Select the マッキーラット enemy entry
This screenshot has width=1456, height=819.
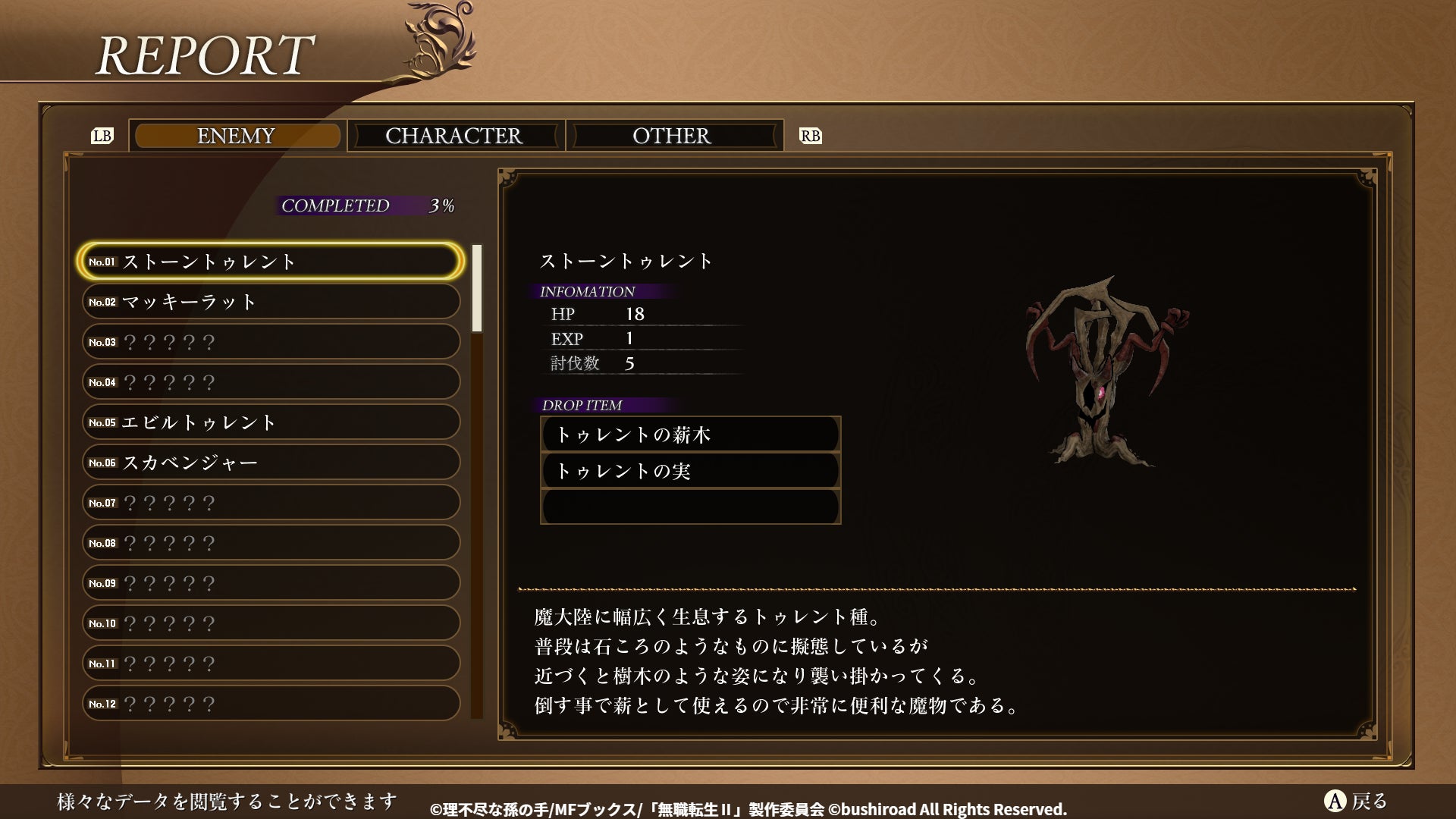pos(271,302)
